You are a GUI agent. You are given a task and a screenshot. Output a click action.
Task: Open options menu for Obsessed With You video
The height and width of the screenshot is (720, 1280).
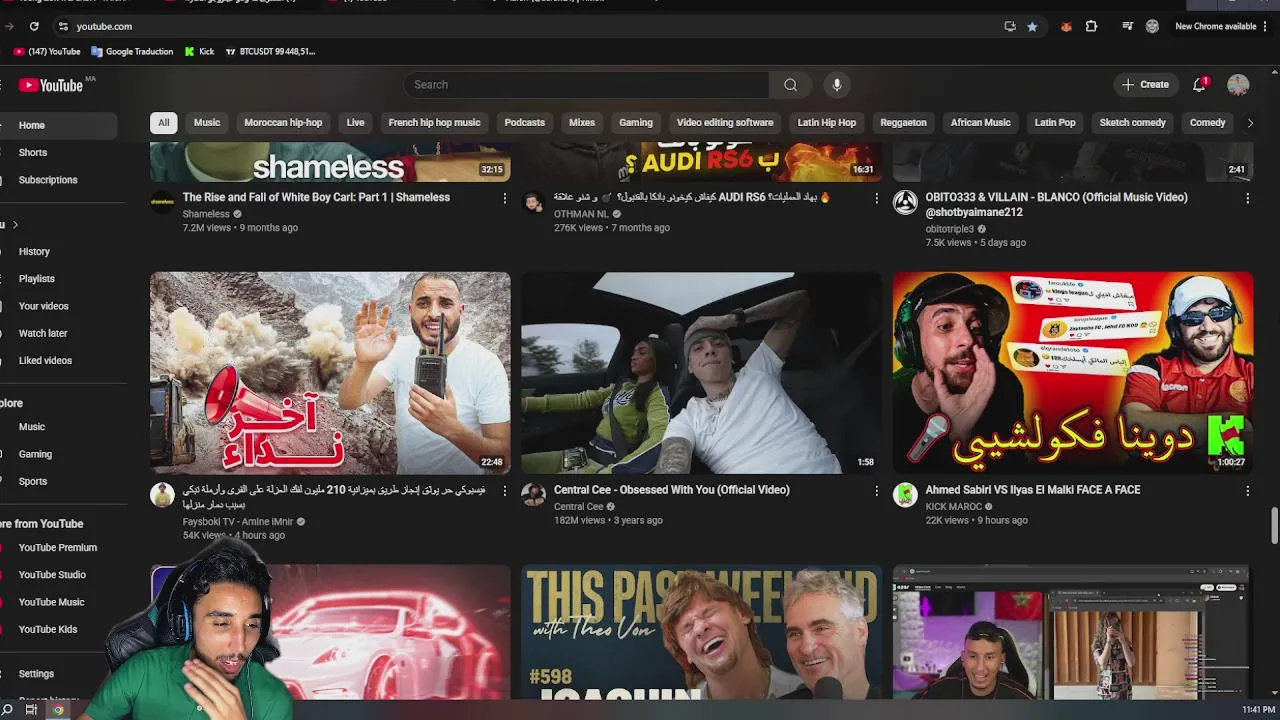pyautogui.click(x=876, y=491)
